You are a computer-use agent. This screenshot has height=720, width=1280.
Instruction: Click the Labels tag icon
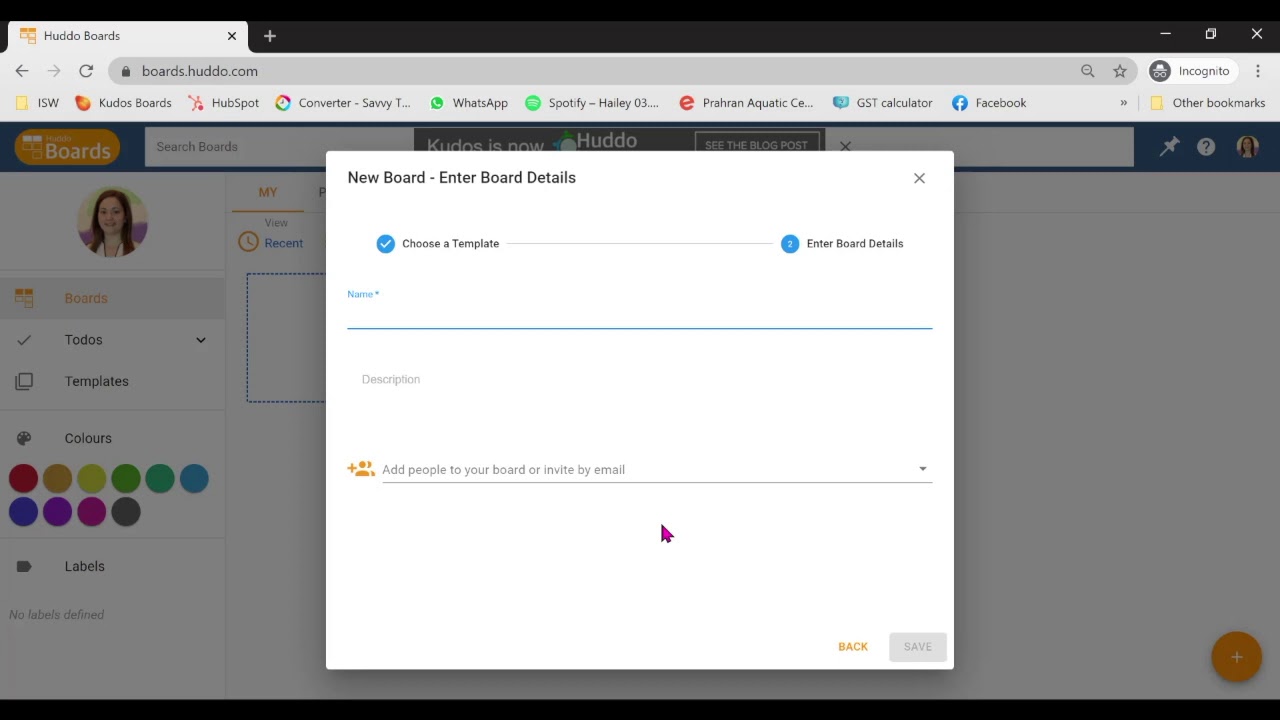24,566
